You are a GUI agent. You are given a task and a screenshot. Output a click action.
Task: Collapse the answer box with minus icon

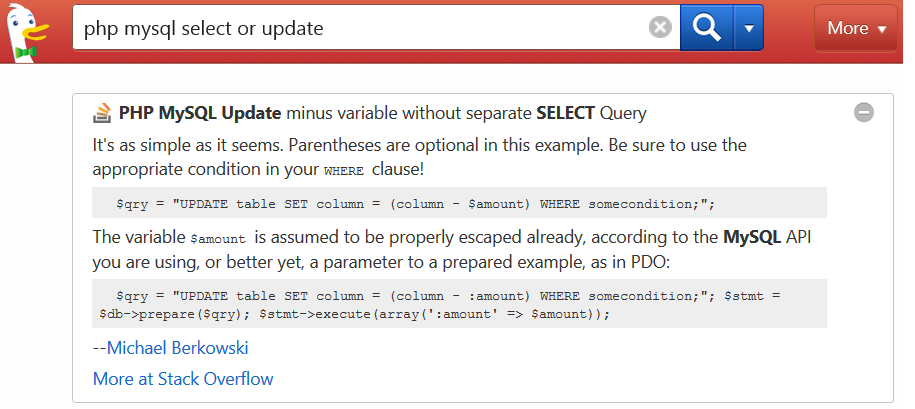click(x=864, y=112)
